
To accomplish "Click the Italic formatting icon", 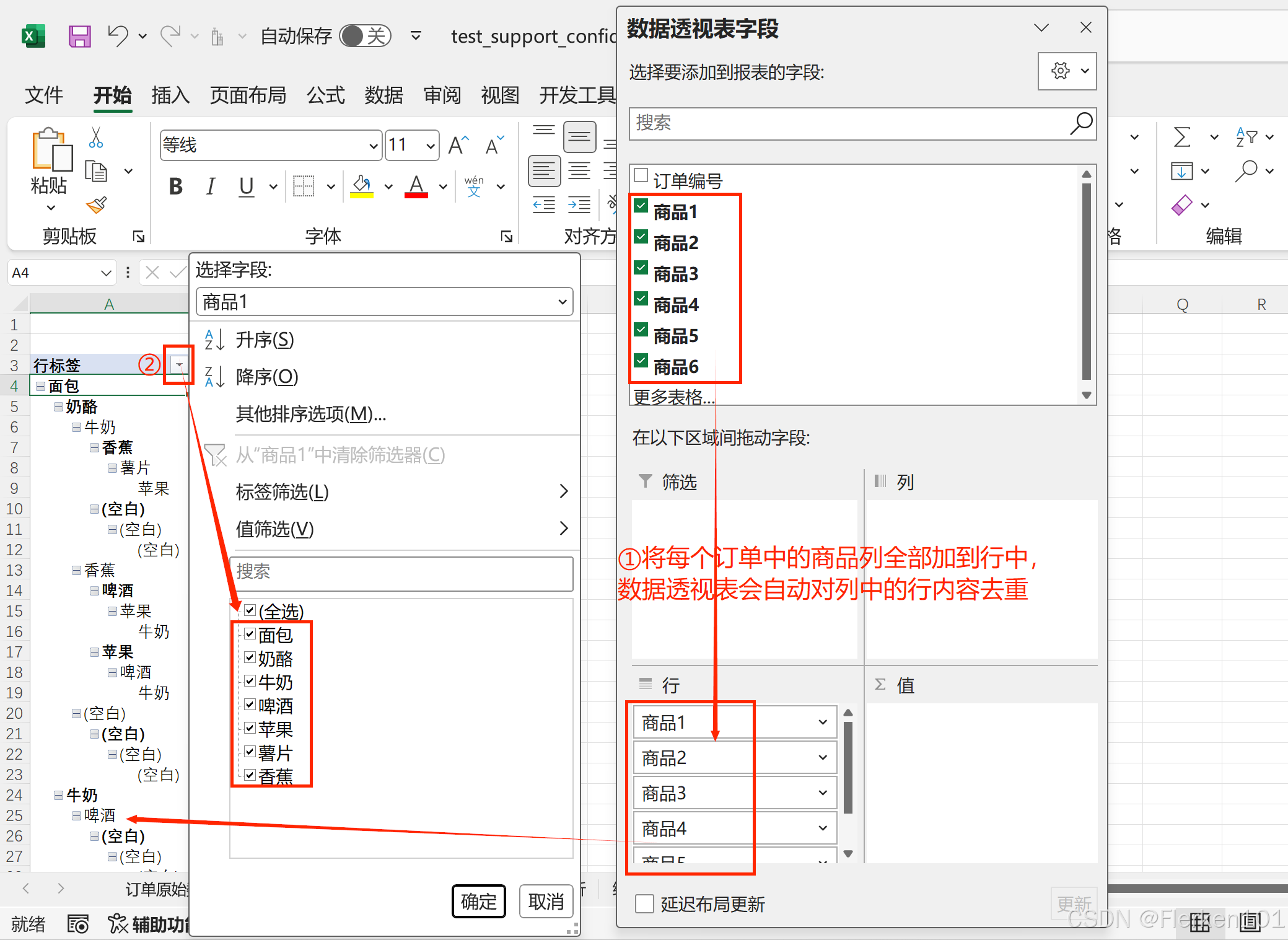I will pos(211,186).
